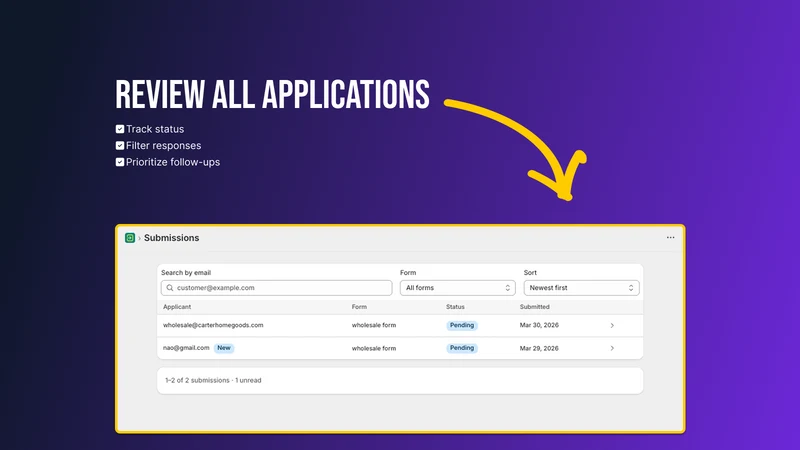Toggle the Filter responses checkbox
800x450 pixels.
[120, 145]
